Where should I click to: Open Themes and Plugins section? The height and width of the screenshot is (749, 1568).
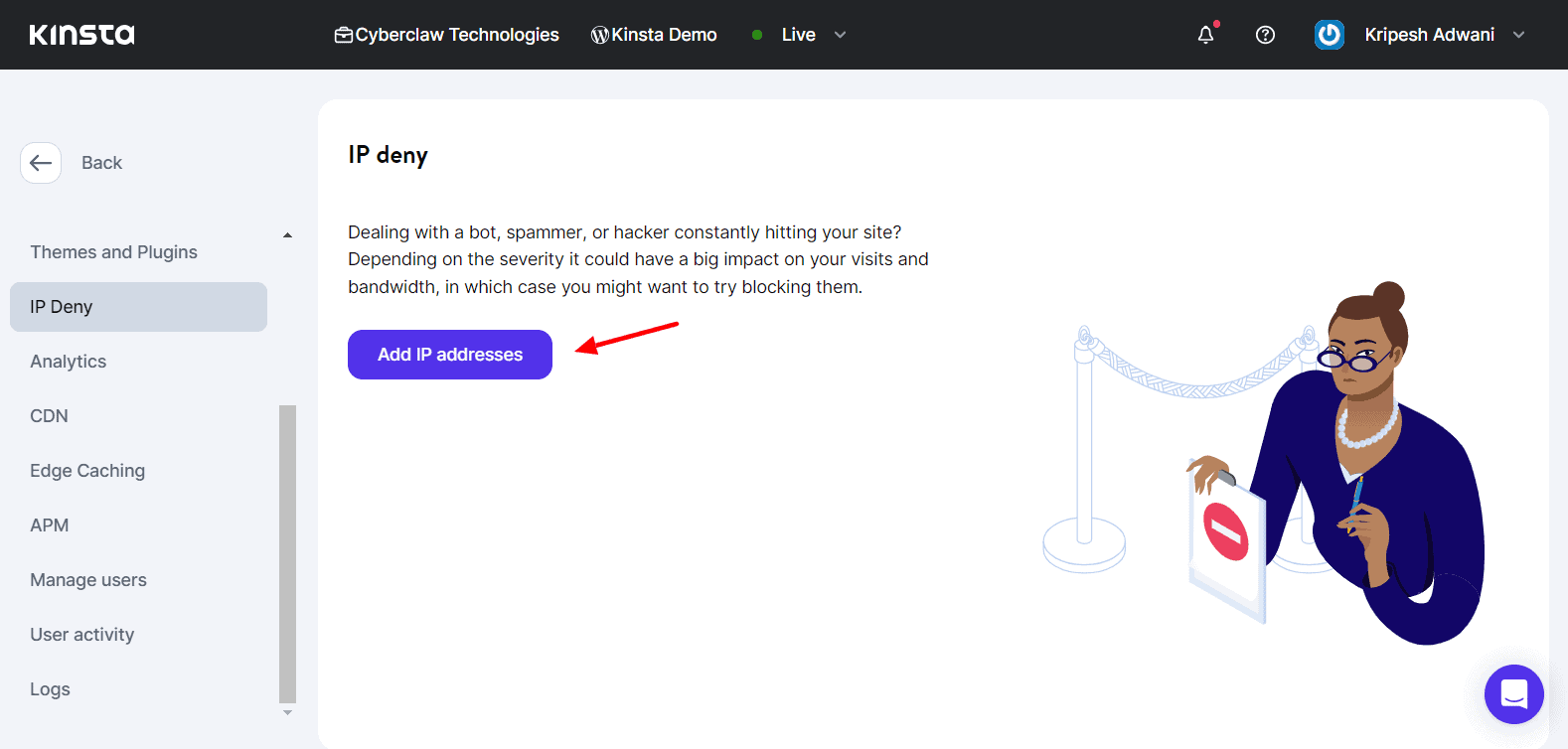pyautogui.click(x=113, y=252)
